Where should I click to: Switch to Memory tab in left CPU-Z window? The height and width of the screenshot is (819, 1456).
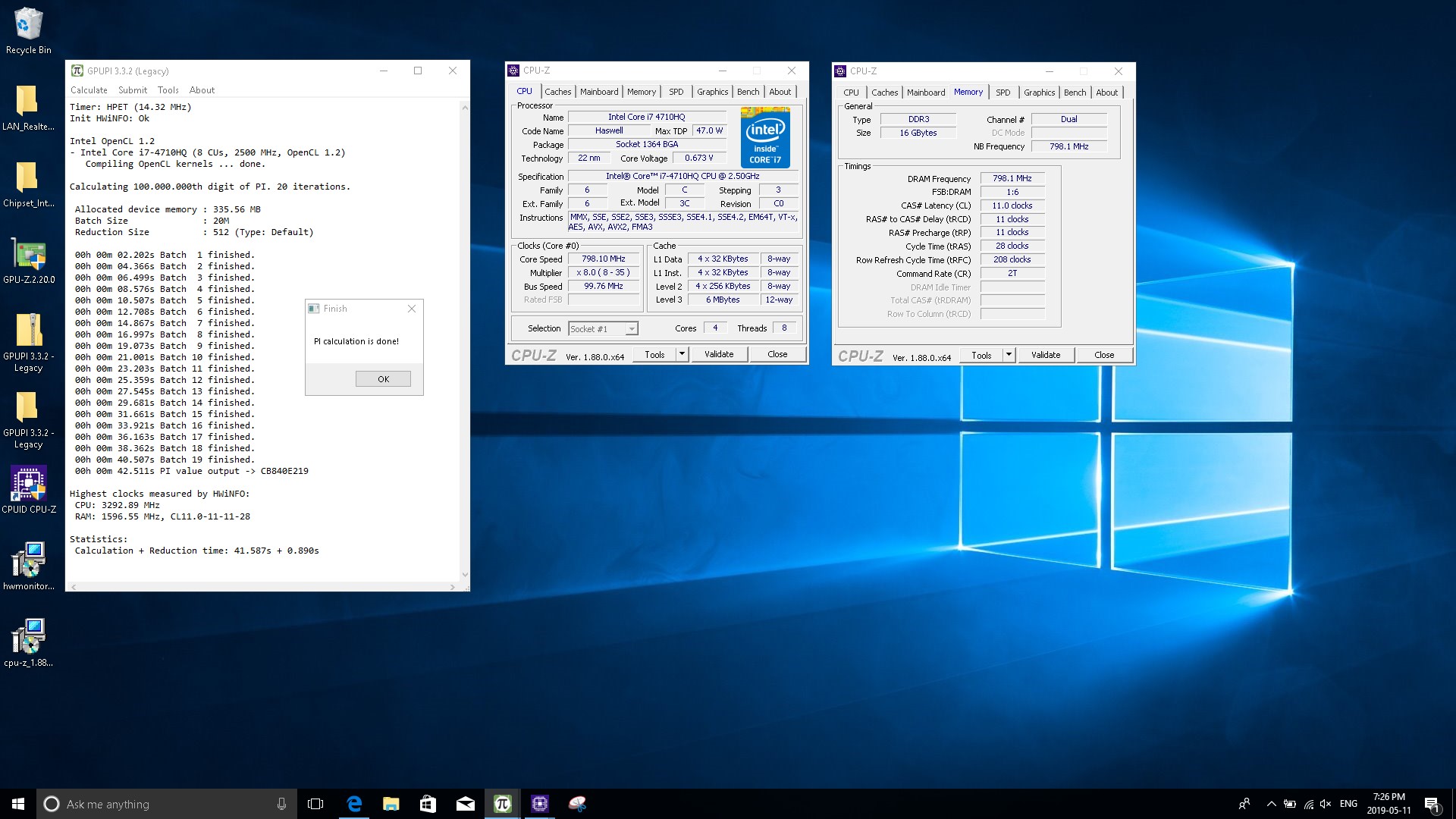click(642, 92)
